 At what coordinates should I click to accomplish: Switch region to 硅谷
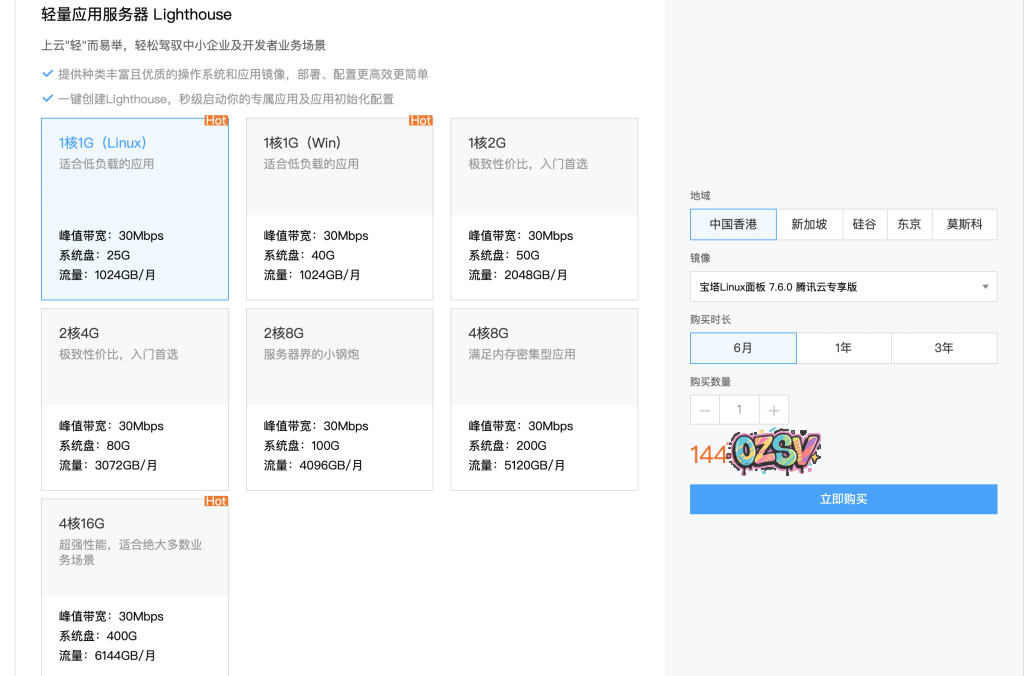pyautogui.click(x=864, y=224)
